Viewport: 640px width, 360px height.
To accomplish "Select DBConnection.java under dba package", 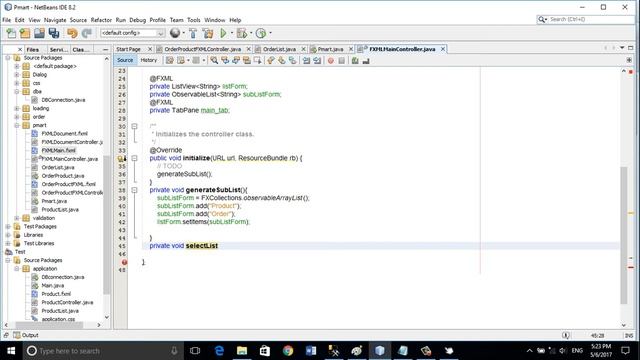I will 63,100.
